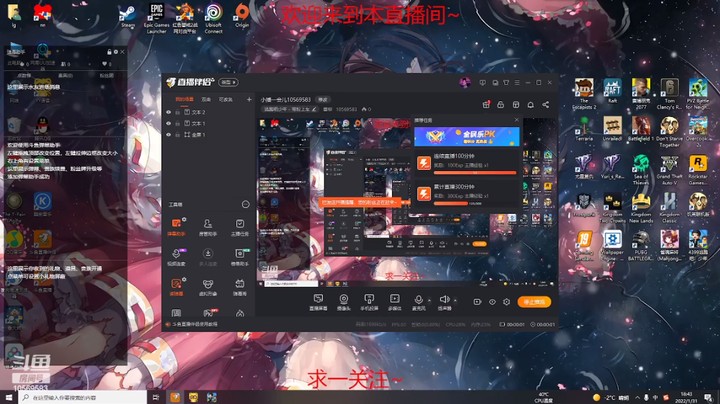
Task: Switch to the second scene tab
Action: 206,100
